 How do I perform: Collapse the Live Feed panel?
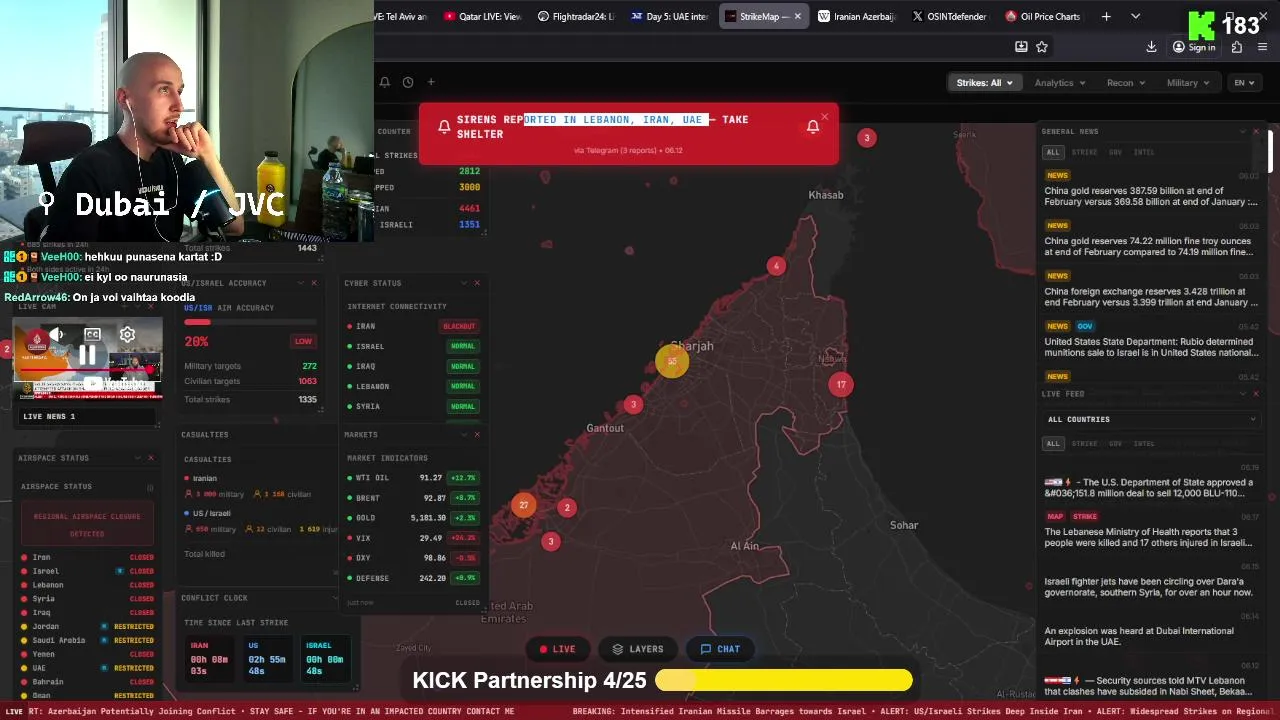coord(1242,394)
